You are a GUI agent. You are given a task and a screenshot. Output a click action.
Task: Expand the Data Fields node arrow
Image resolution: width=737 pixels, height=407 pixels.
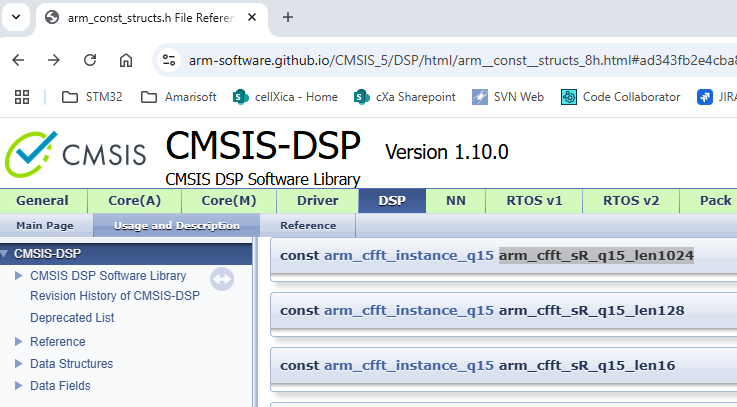click(x=18, y=385)
